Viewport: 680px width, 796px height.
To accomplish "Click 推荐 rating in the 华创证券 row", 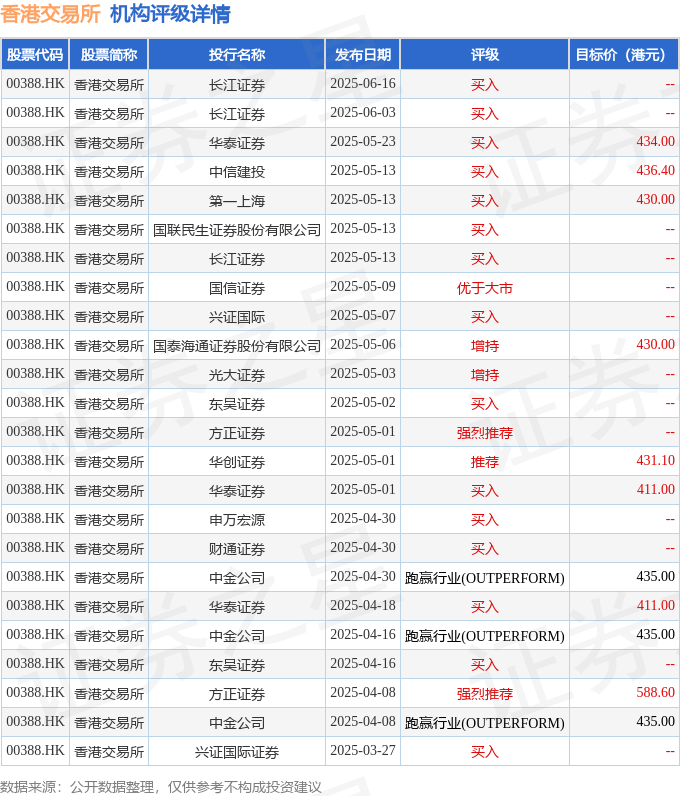I will tap(484, 461).
